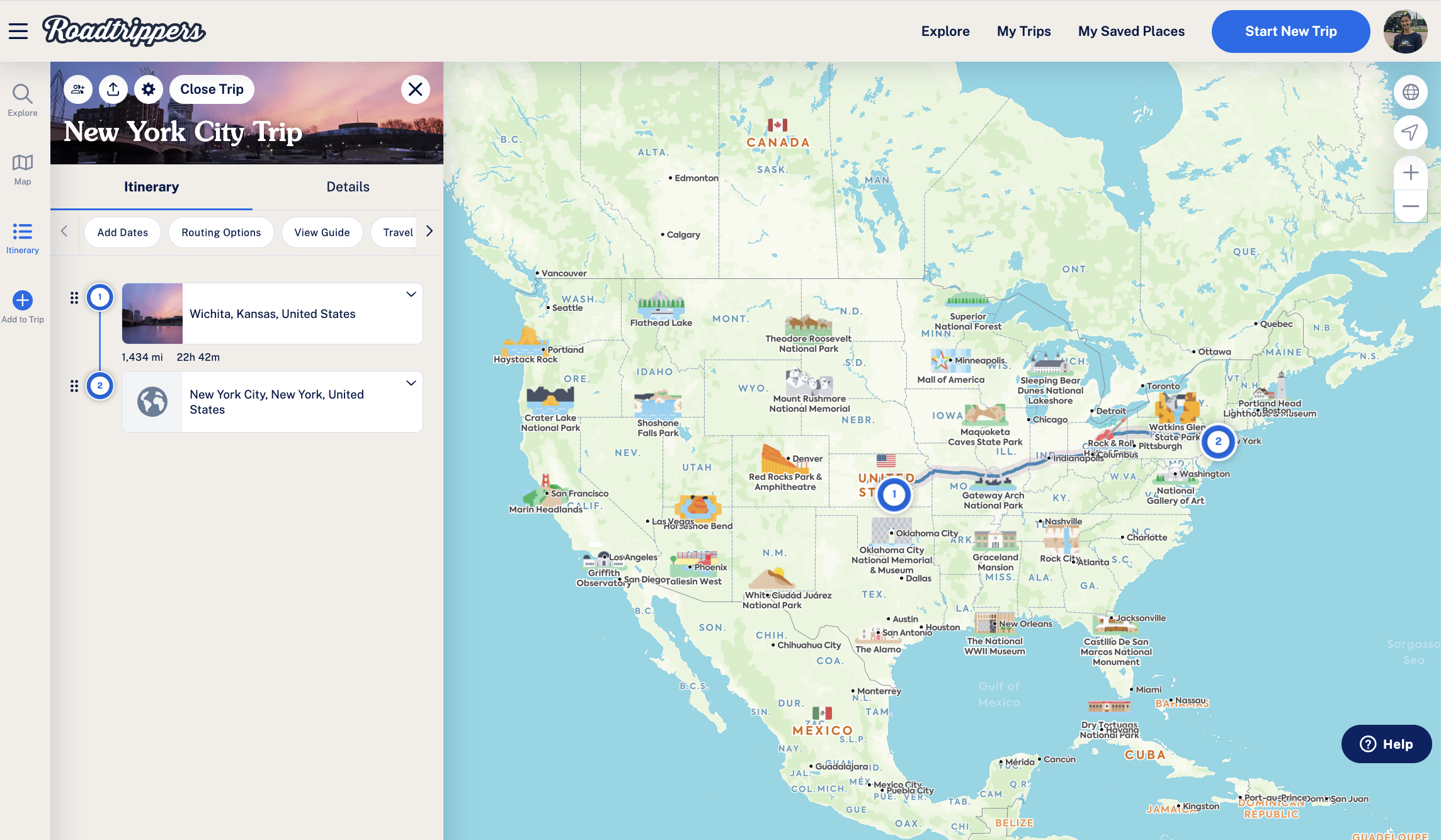Click the Mall of America map icon
1441x840 pixels.
950,361
